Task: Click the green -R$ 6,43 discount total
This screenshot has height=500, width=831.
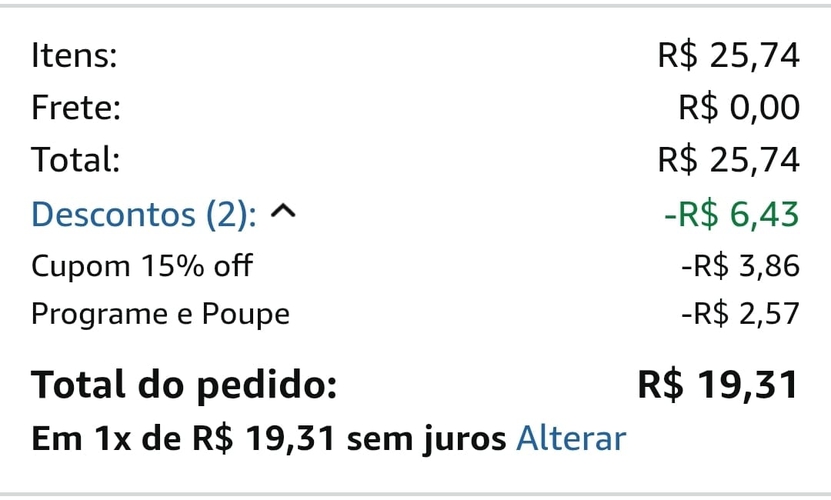Action: pos(731,213)
